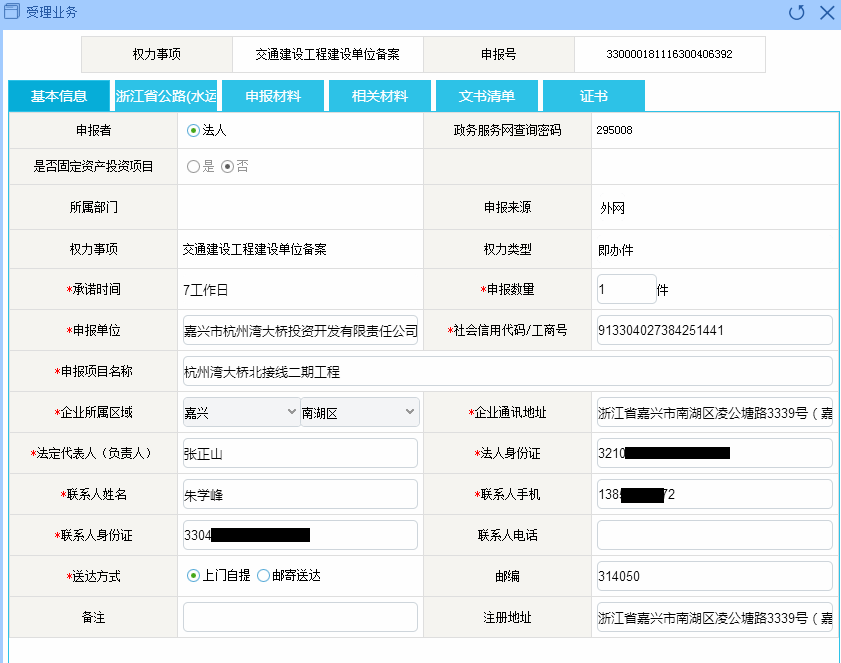Open the 文书清单 tab
The width and height of the screenshot is (841, 663).
pyautogui.click(x=487, y=96)
